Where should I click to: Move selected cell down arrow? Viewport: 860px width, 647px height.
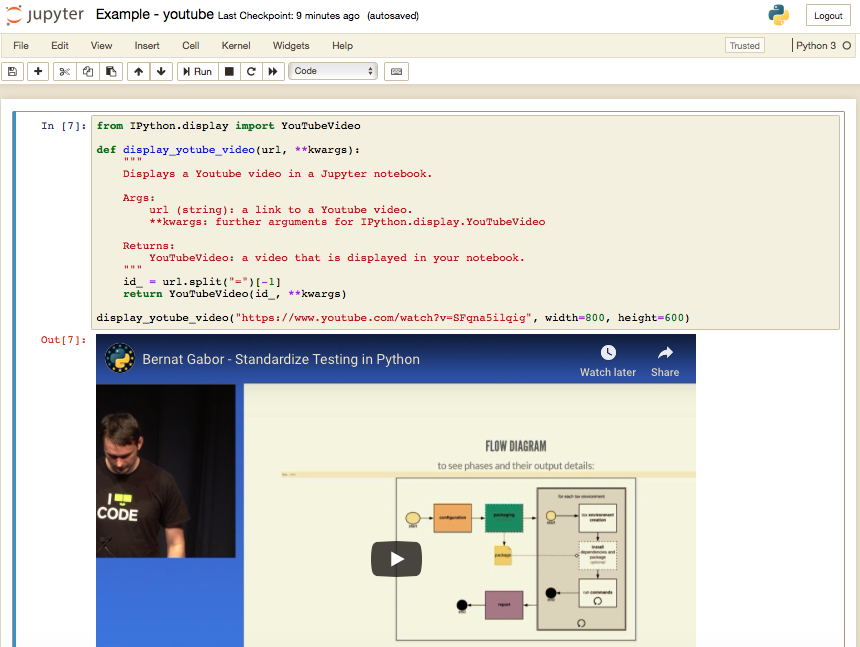[161, 71]
